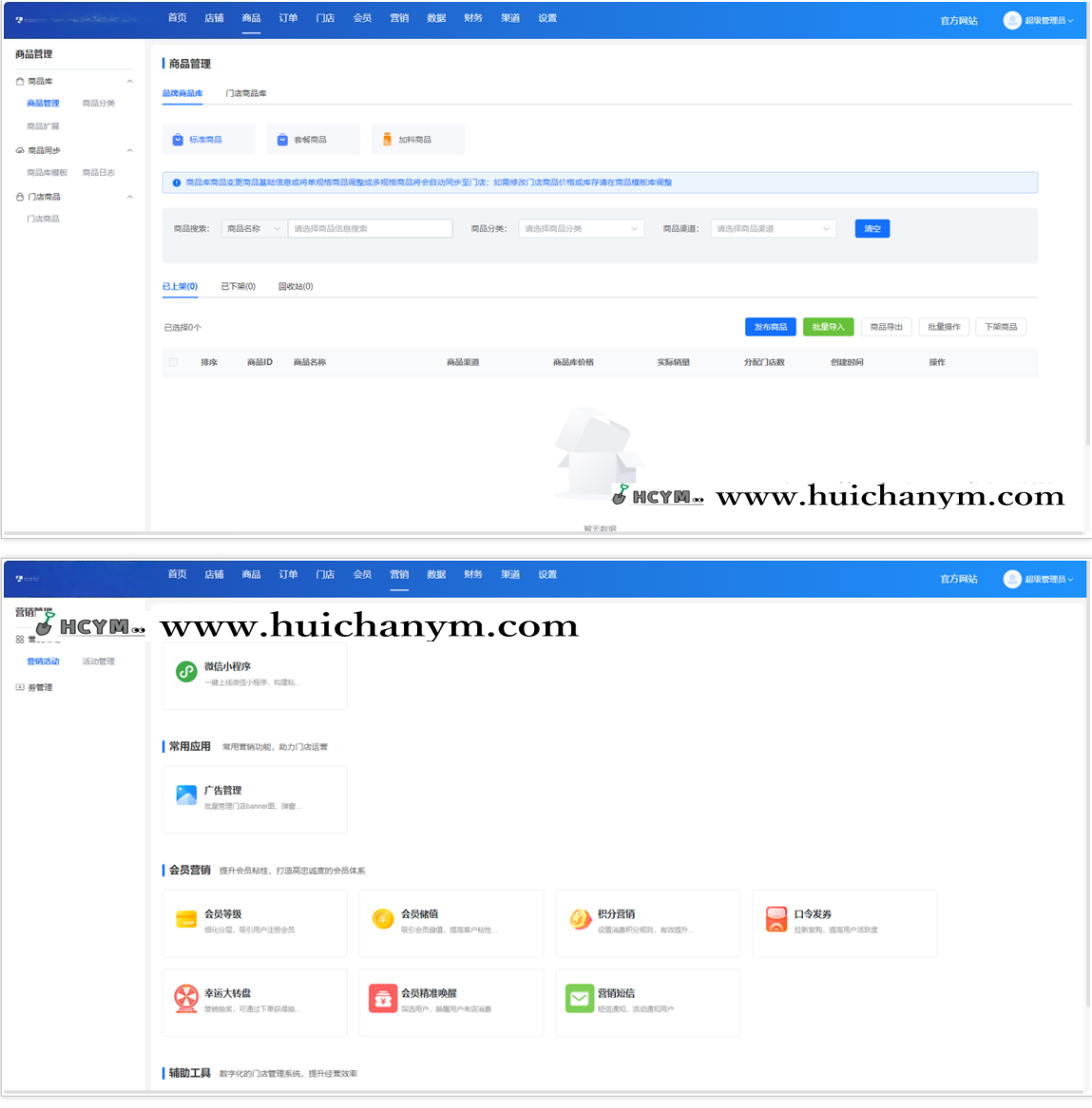Switch to the 品牌商品库 tab

(x=182, y=93)
